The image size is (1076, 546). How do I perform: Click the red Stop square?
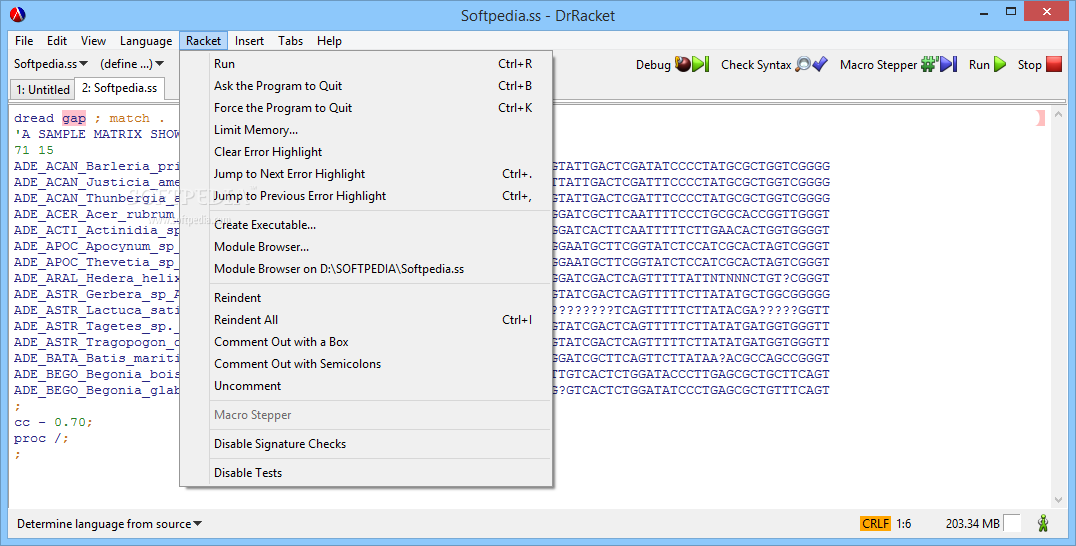tap(1053, 64)
